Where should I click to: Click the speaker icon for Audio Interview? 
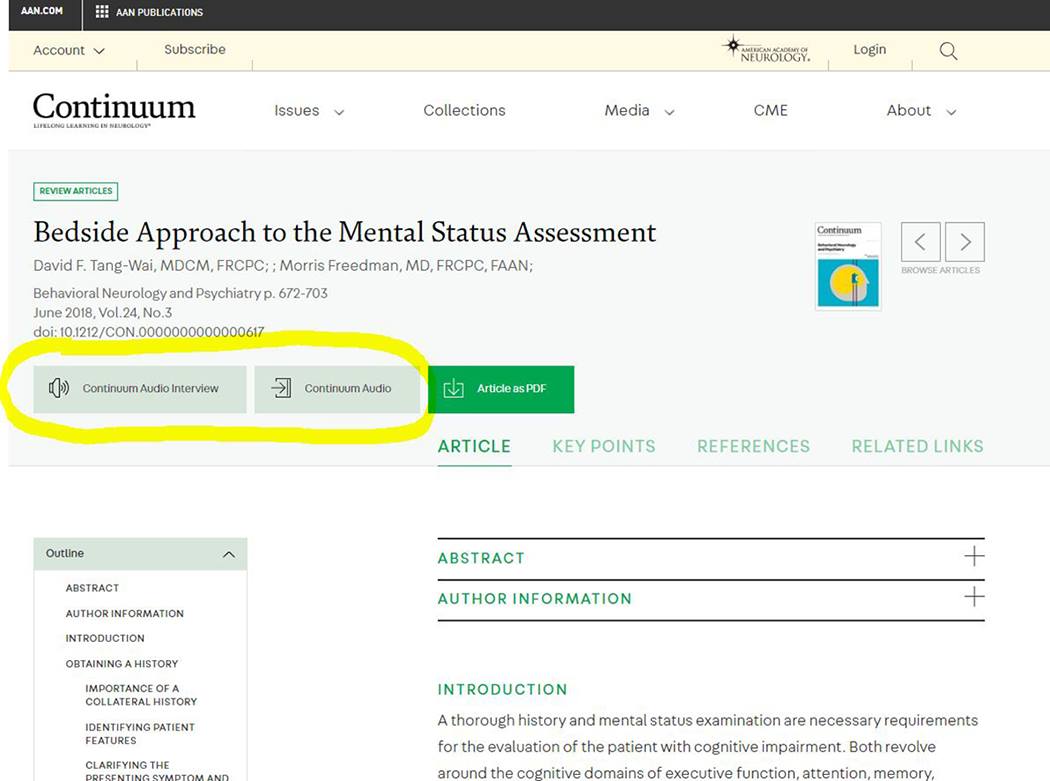coord(58,388)
